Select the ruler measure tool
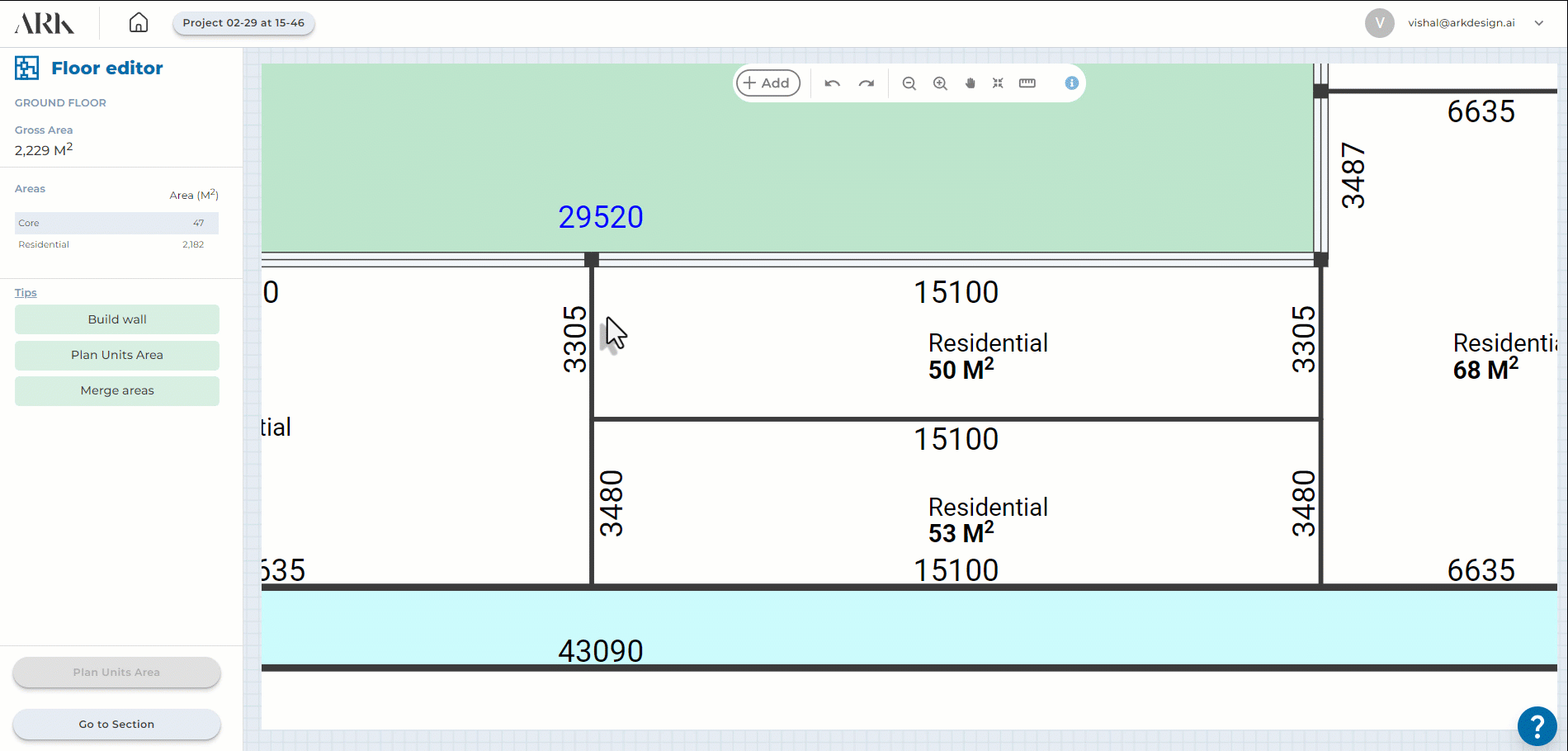1568x751 pixels. point(1027,83)
